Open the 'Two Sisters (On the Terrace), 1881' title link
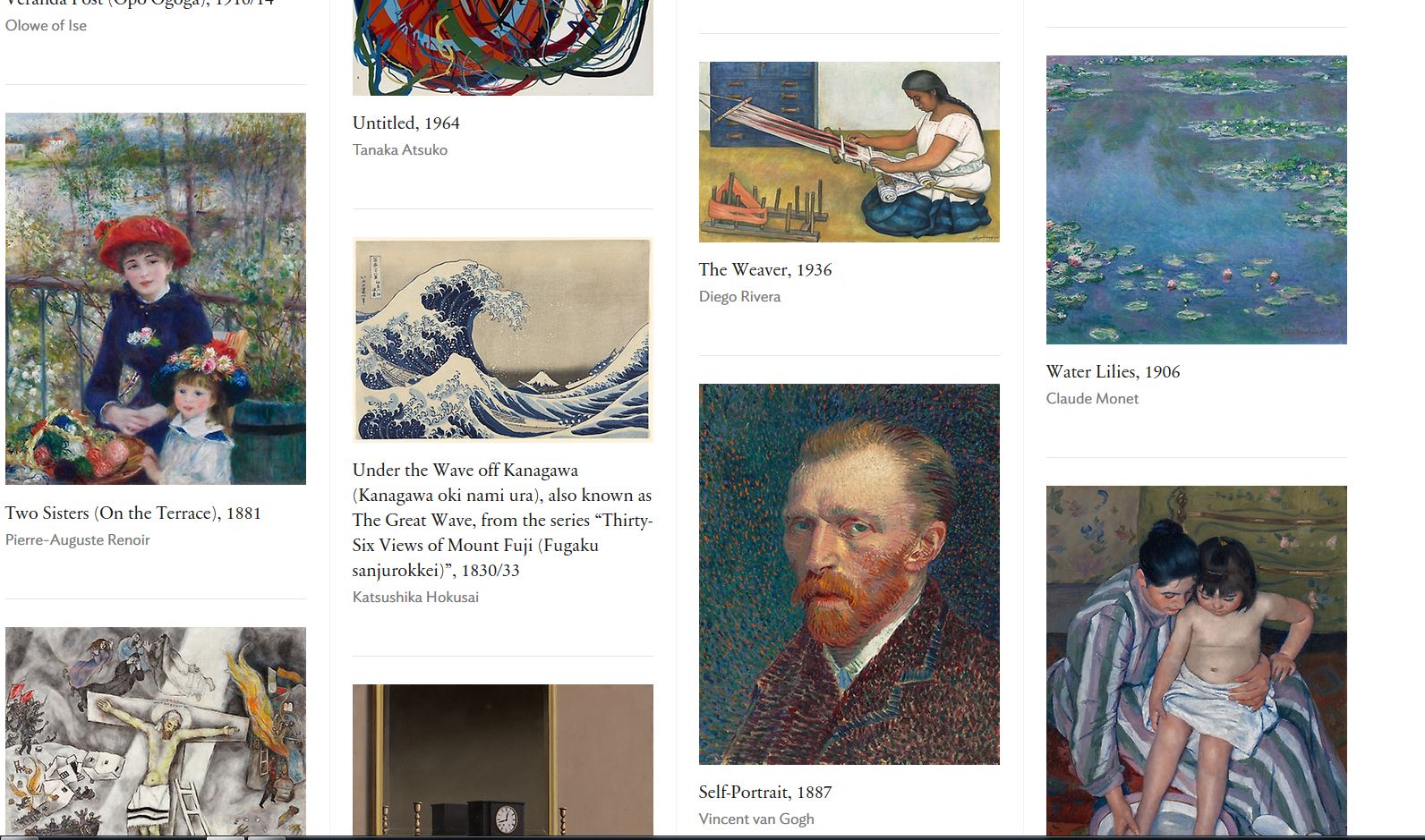Image resolution: width=1425 pixels, height=840 pixels. click(133, 513)
